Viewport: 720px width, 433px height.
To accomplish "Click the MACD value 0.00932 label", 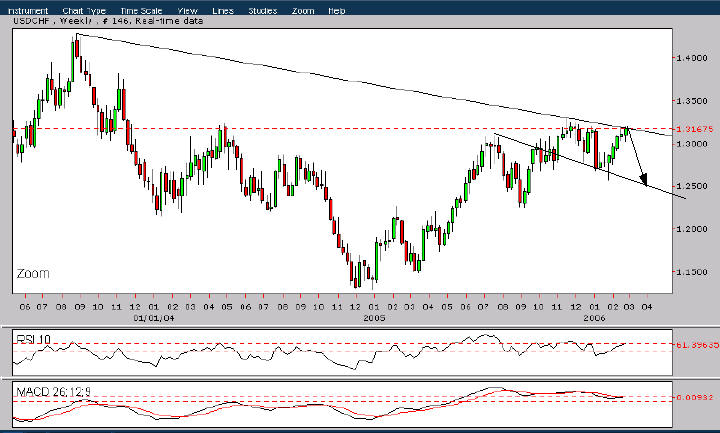I will pos(694,397).
